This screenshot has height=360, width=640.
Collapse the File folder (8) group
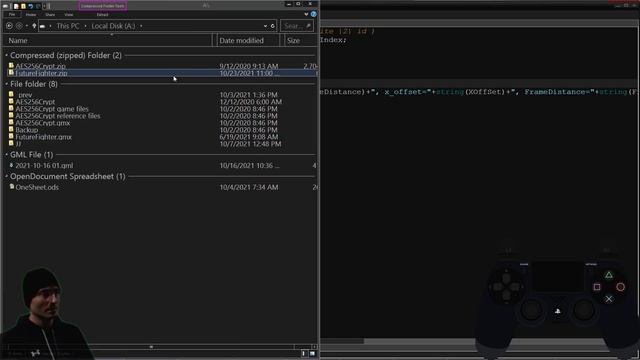[x=7, y=84]
